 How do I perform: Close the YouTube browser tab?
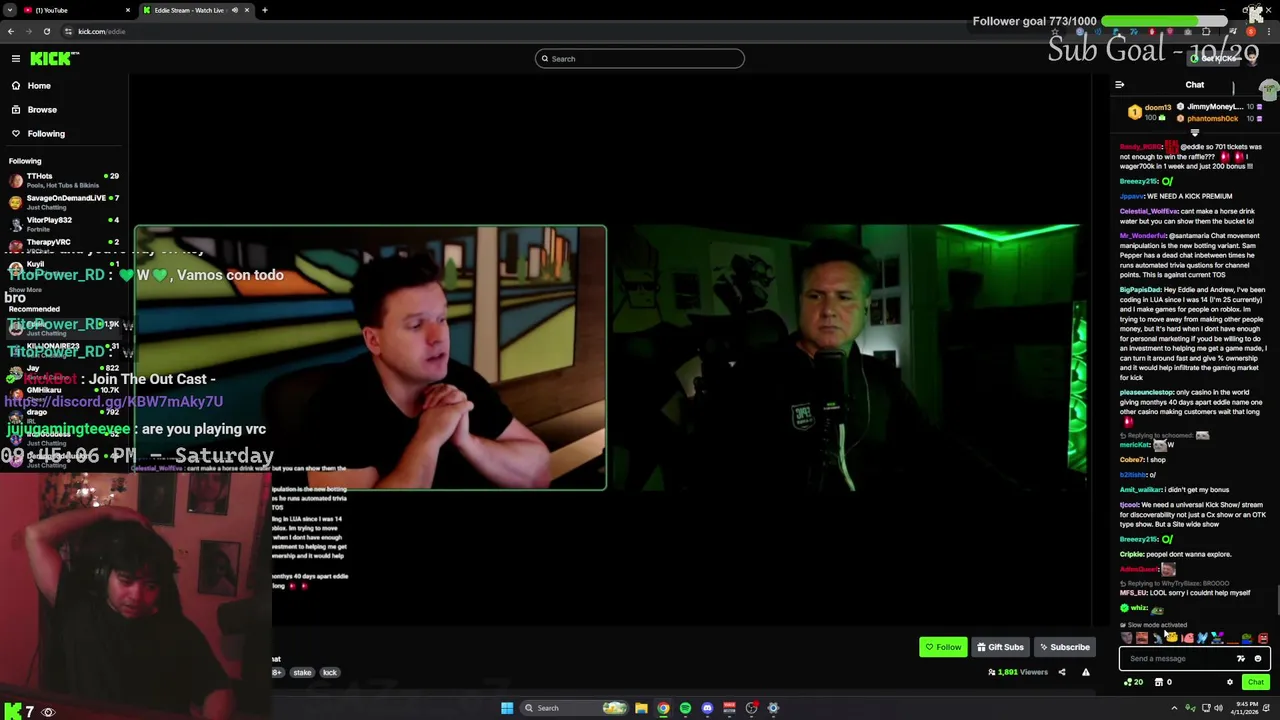(128, 10)
